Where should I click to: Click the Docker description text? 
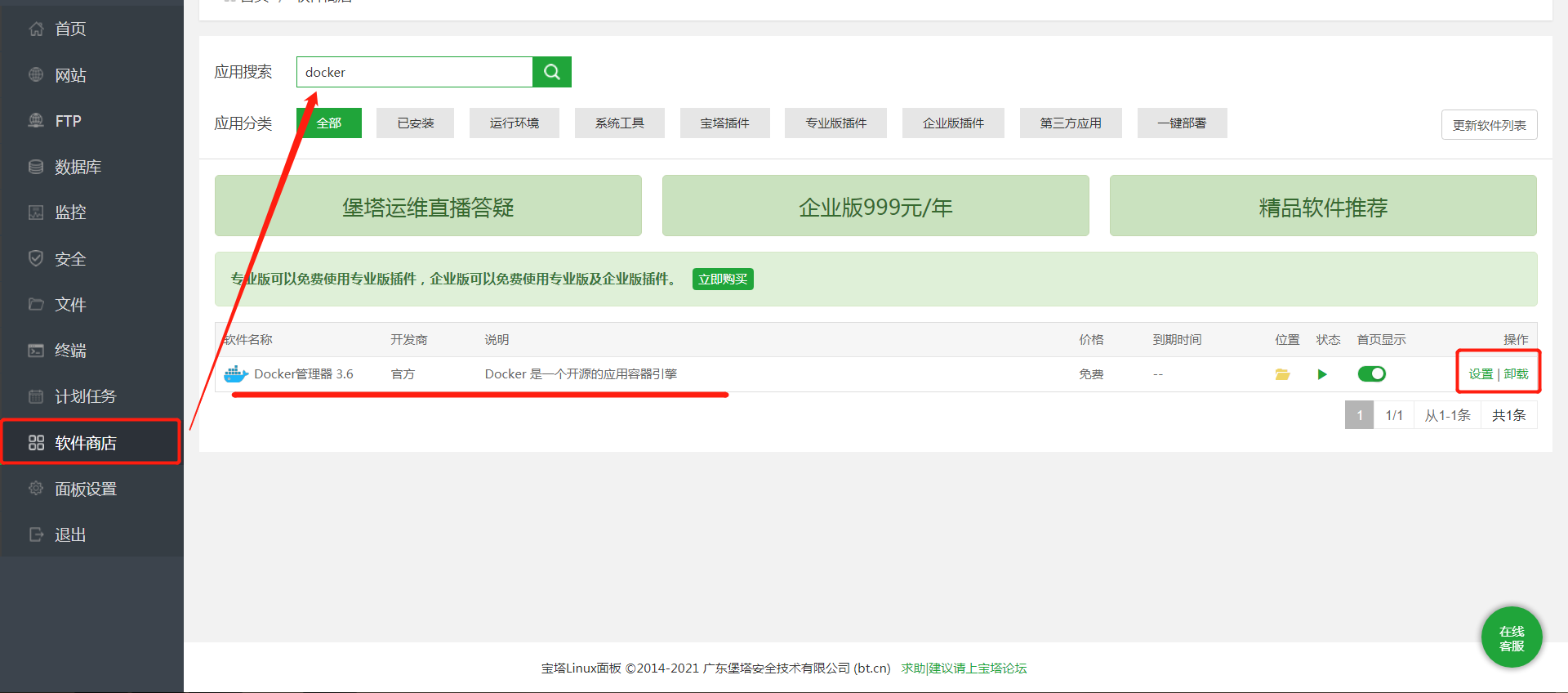point(581,374)
